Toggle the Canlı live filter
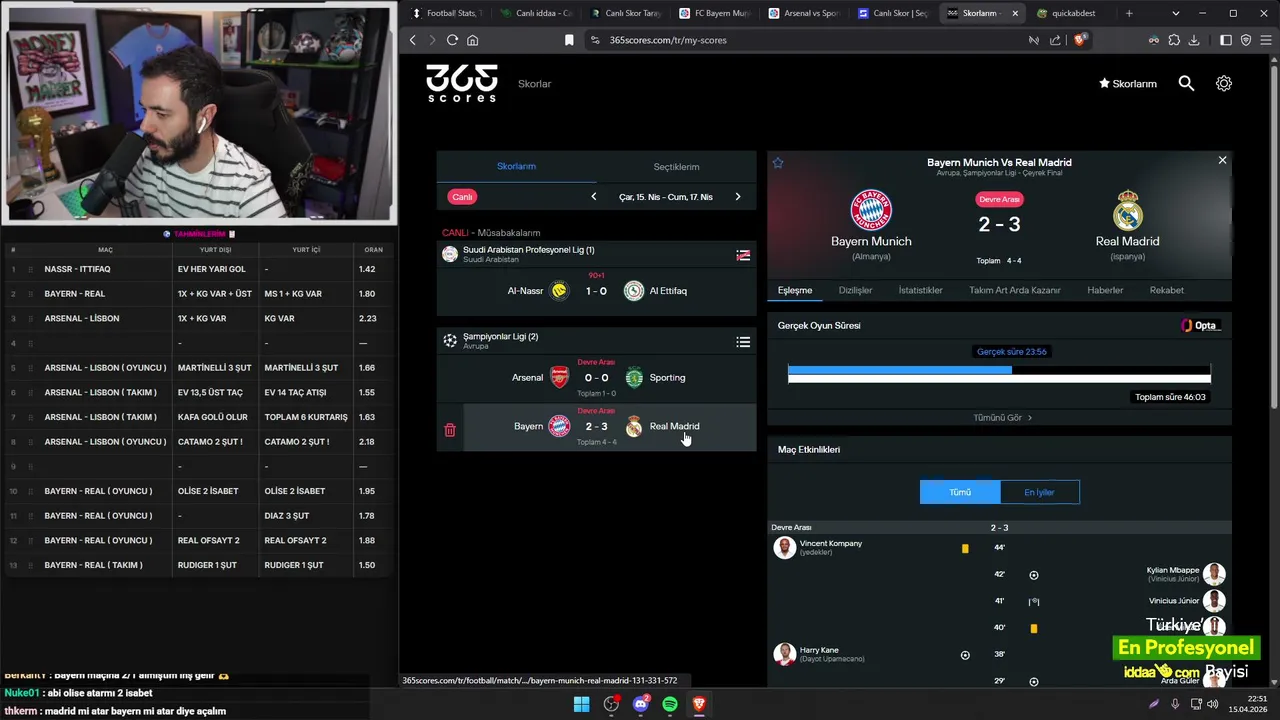 click(462, 197)
